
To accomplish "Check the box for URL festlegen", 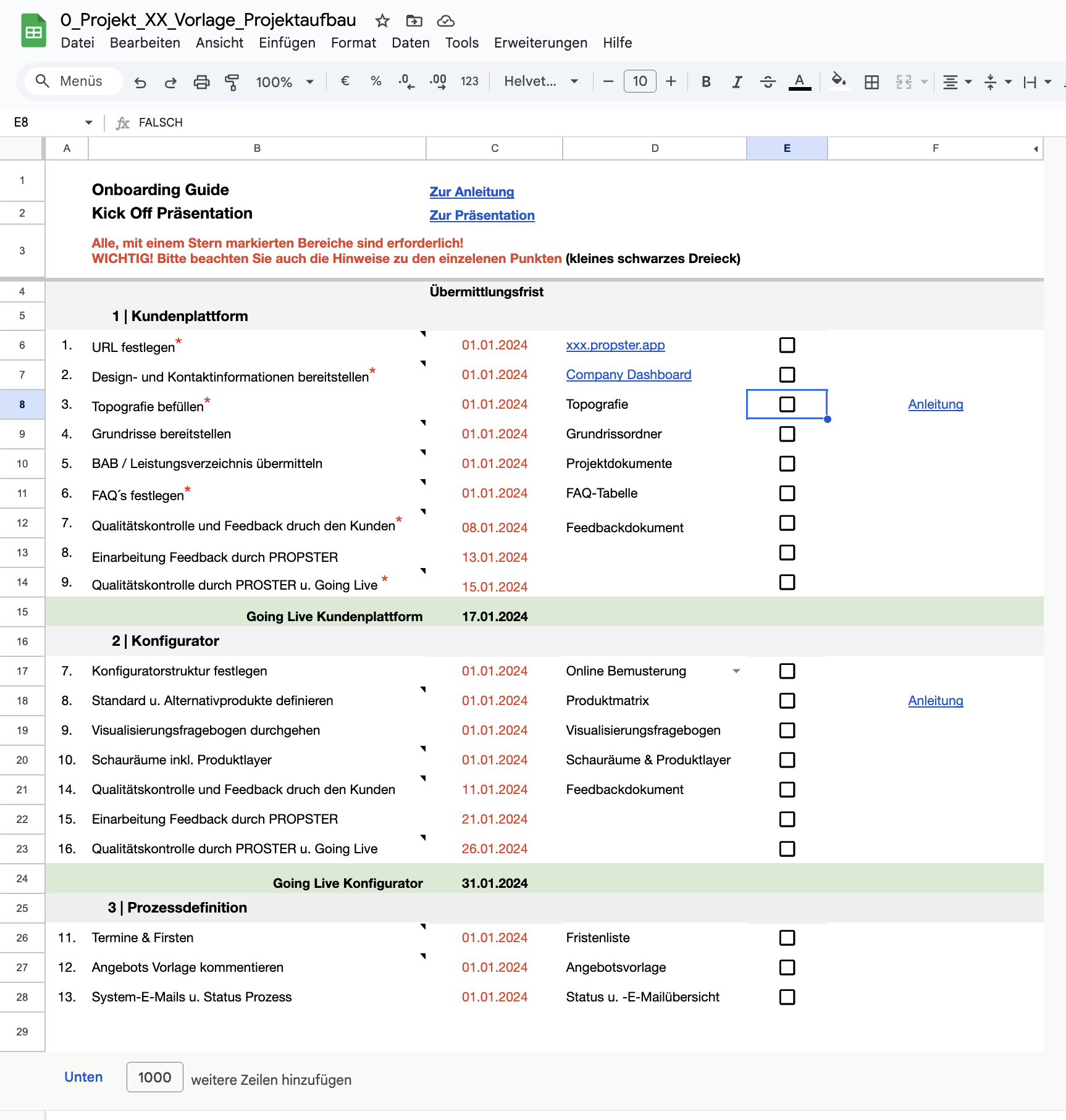I will click(787, 345).
